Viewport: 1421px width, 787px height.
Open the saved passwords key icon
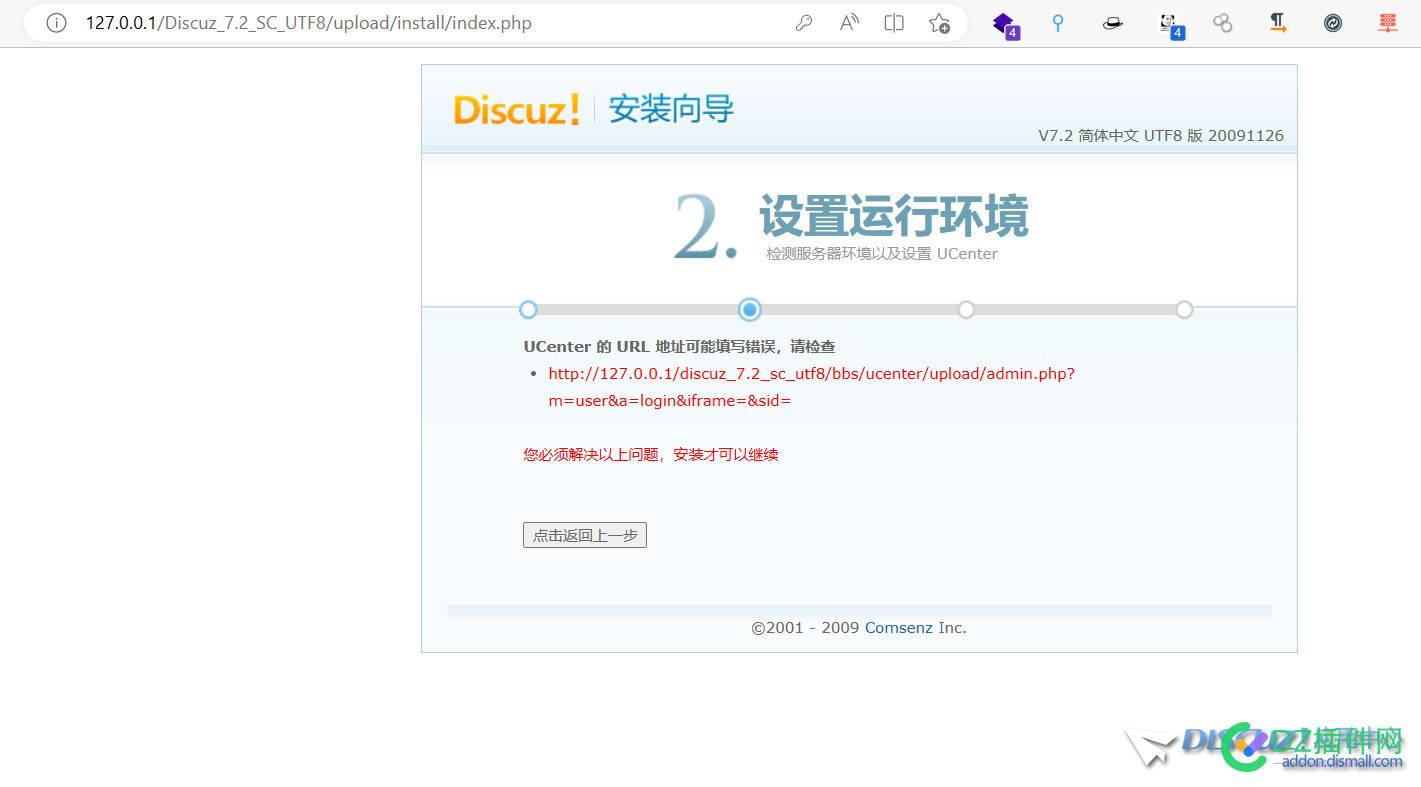point(804,23)
